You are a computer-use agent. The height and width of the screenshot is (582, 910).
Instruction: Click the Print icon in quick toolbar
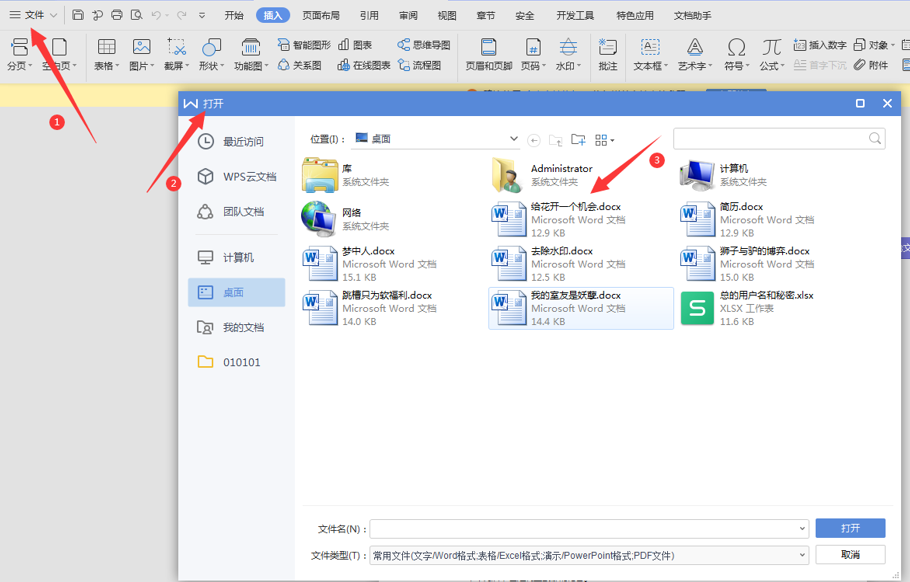[x=117, y=15]
